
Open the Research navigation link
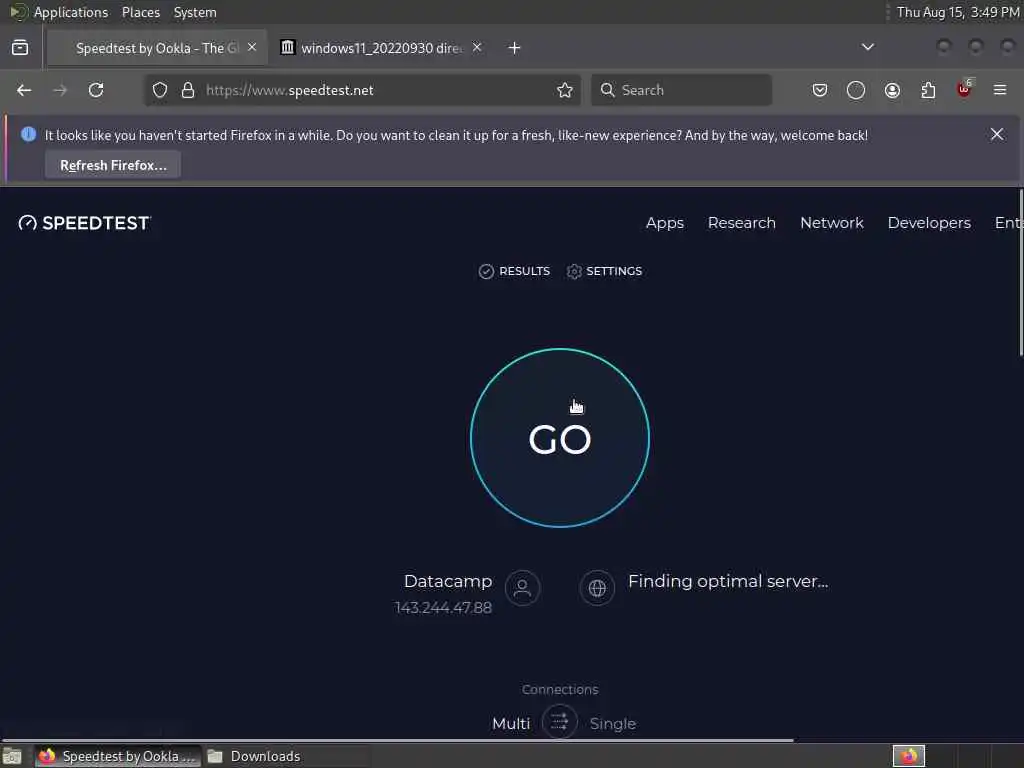click(x=742, y=223)
